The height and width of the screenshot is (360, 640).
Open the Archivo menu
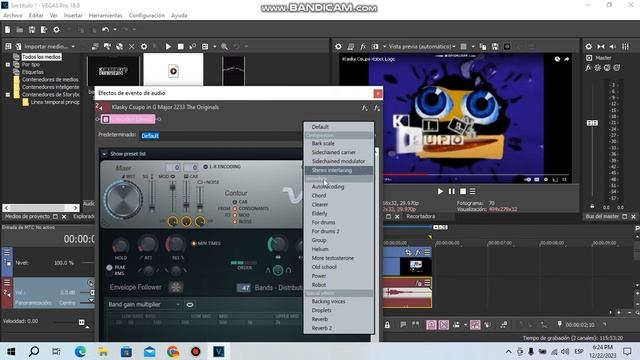(13, 16)
